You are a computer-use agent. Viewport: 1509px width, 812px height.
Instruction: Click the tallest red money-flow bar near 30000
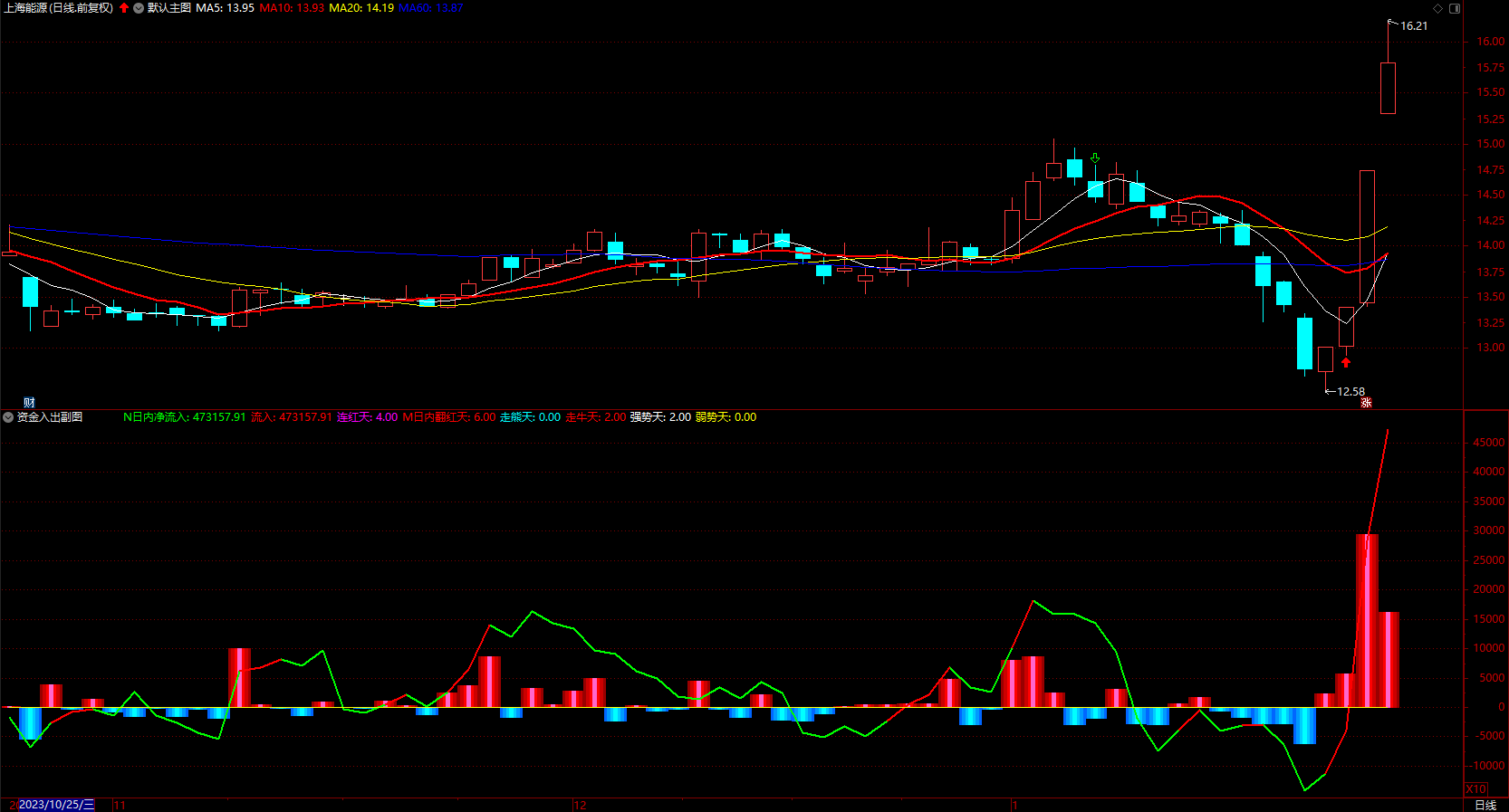click(1367, 621)
